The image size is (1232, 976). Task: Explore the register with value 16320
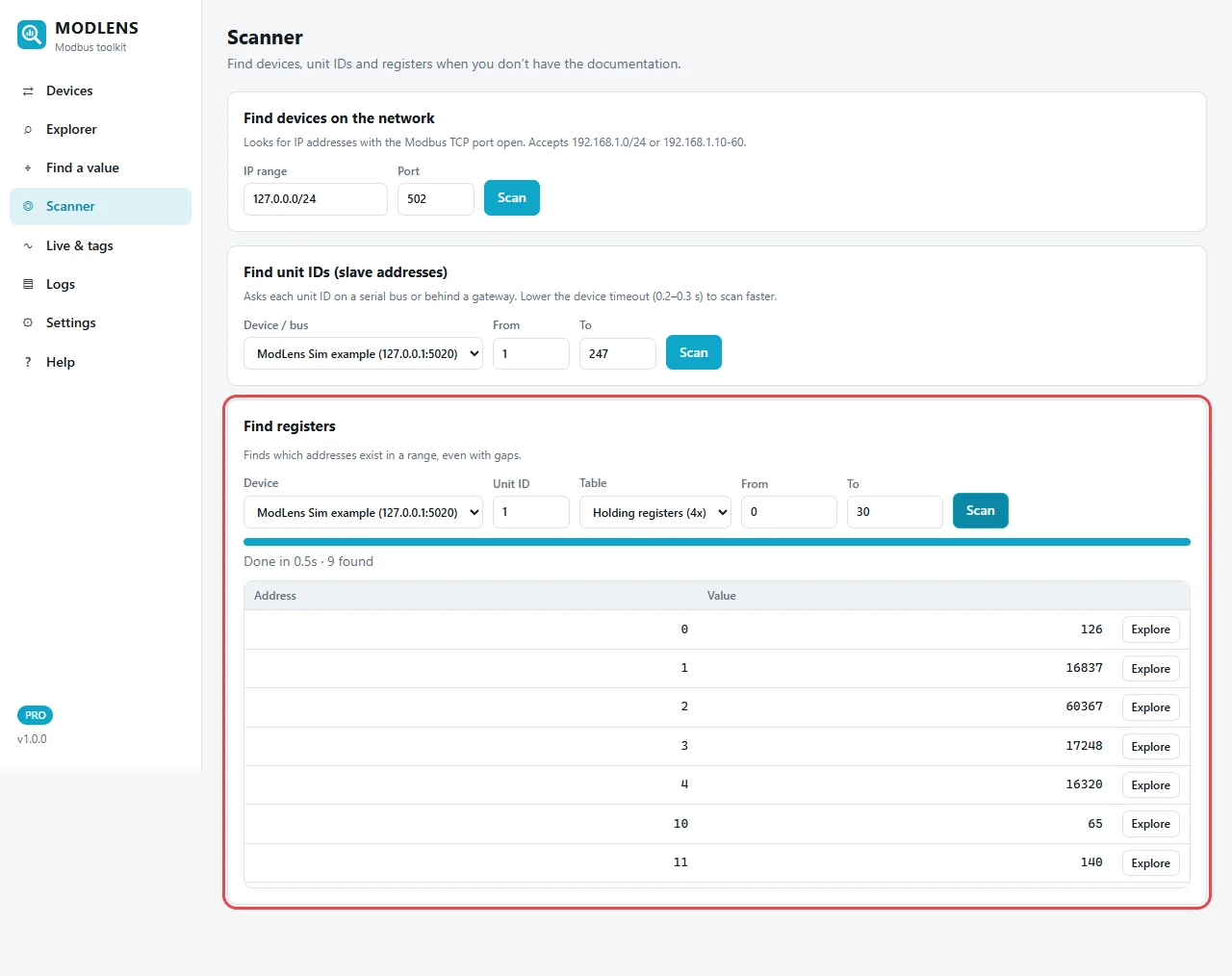click(x=1151, y=785)
